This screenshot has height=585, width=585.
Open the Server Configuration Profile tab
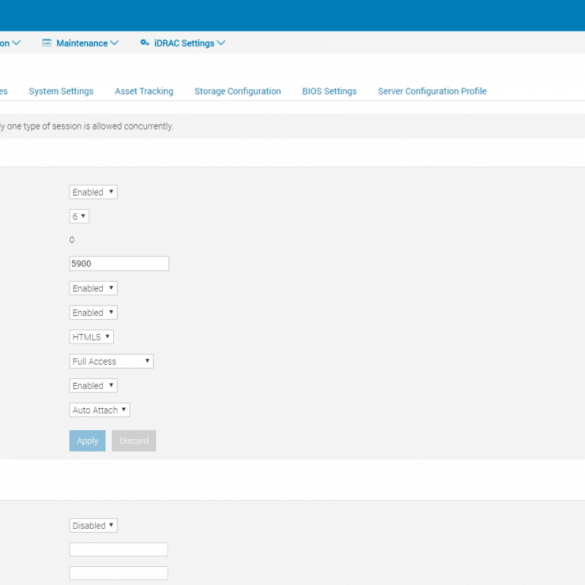click(432, 91)
